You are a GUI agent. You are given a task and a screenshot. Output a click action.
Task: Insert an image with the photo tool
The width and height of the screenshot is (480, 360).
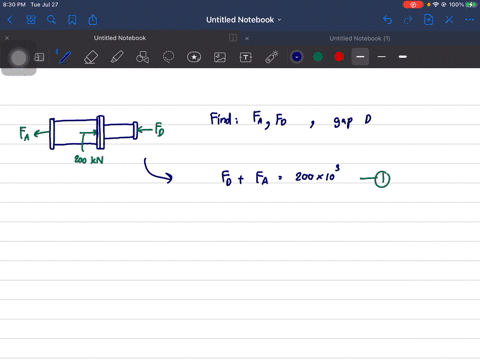[220, 57]
